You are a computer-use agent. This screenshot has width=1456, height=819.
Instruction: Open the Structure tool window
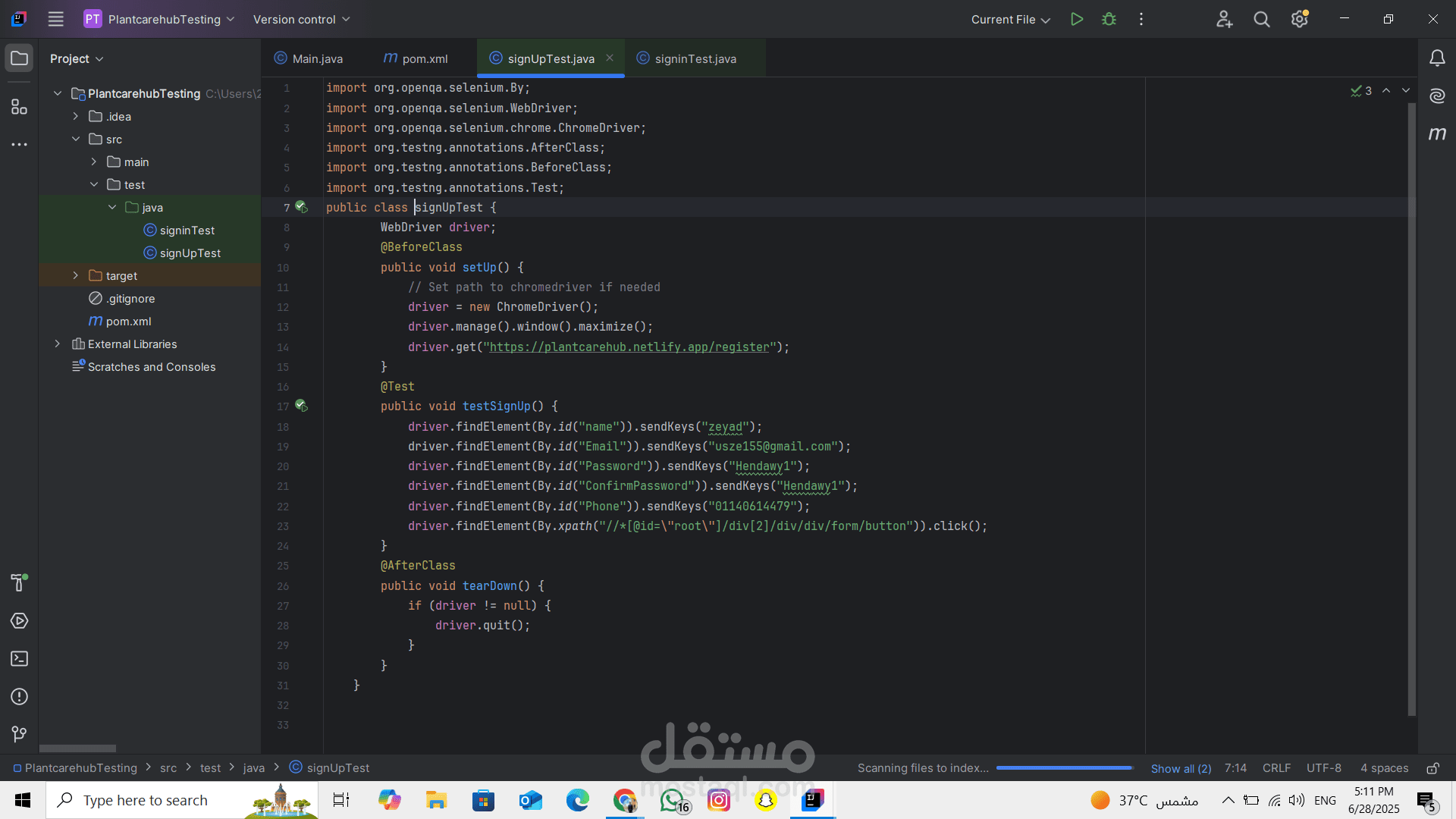19,107
